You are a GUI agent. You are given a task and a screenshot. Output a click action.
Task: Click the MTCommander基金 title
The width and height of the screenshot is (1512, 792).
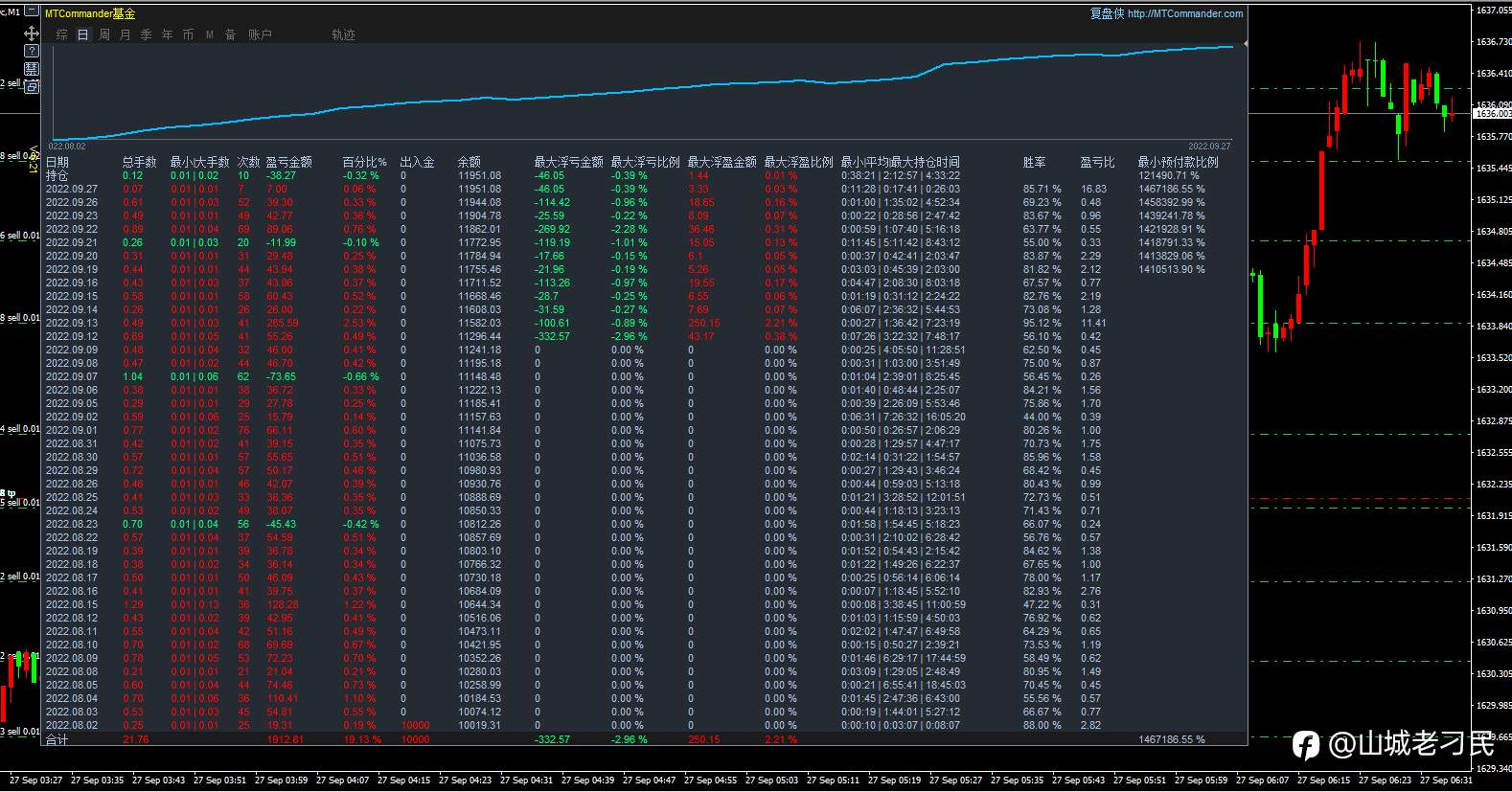pos(90,13)
